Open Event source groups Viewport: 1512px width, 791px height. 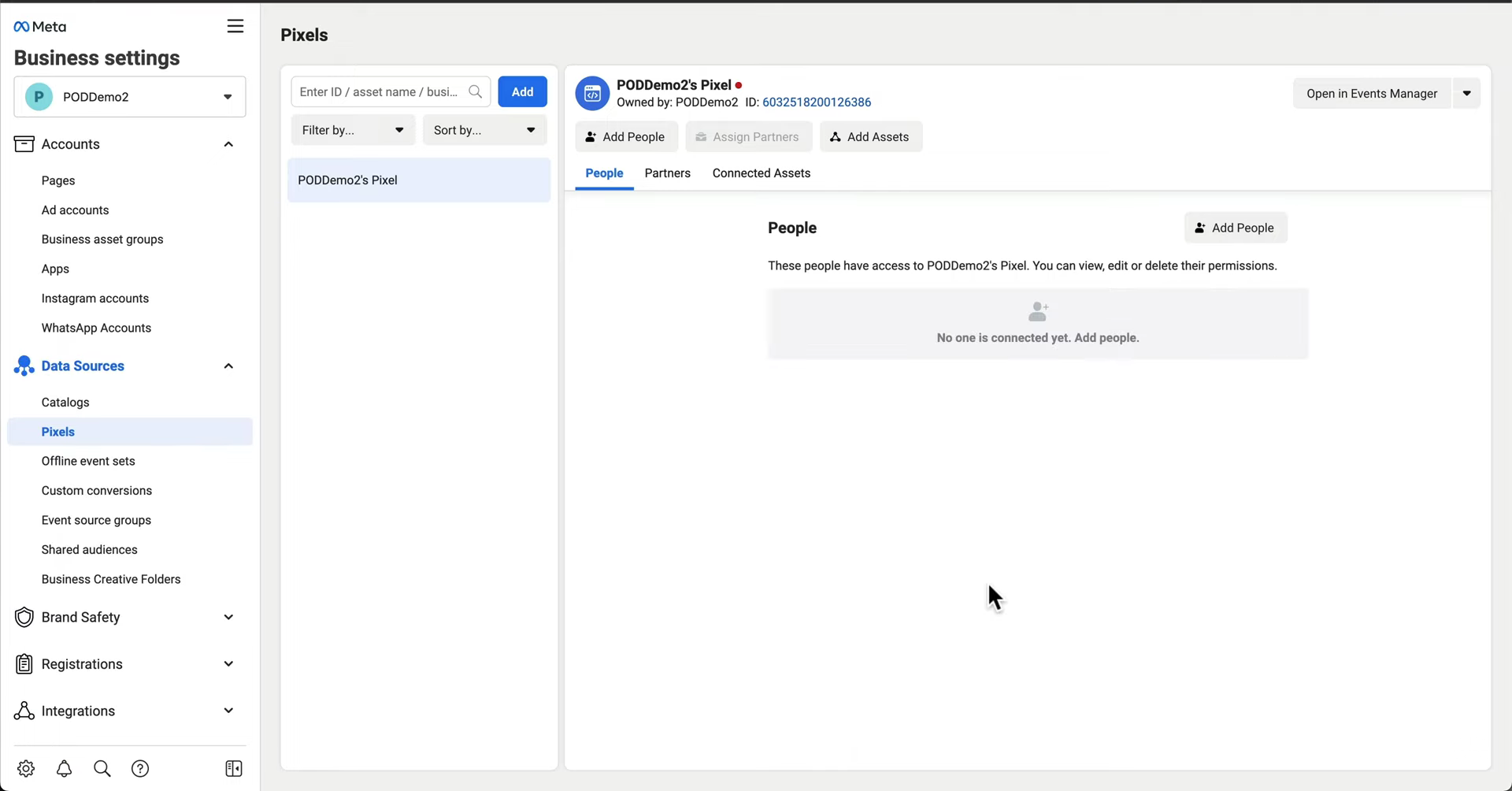pyautogui.click(x=96, y=520)
